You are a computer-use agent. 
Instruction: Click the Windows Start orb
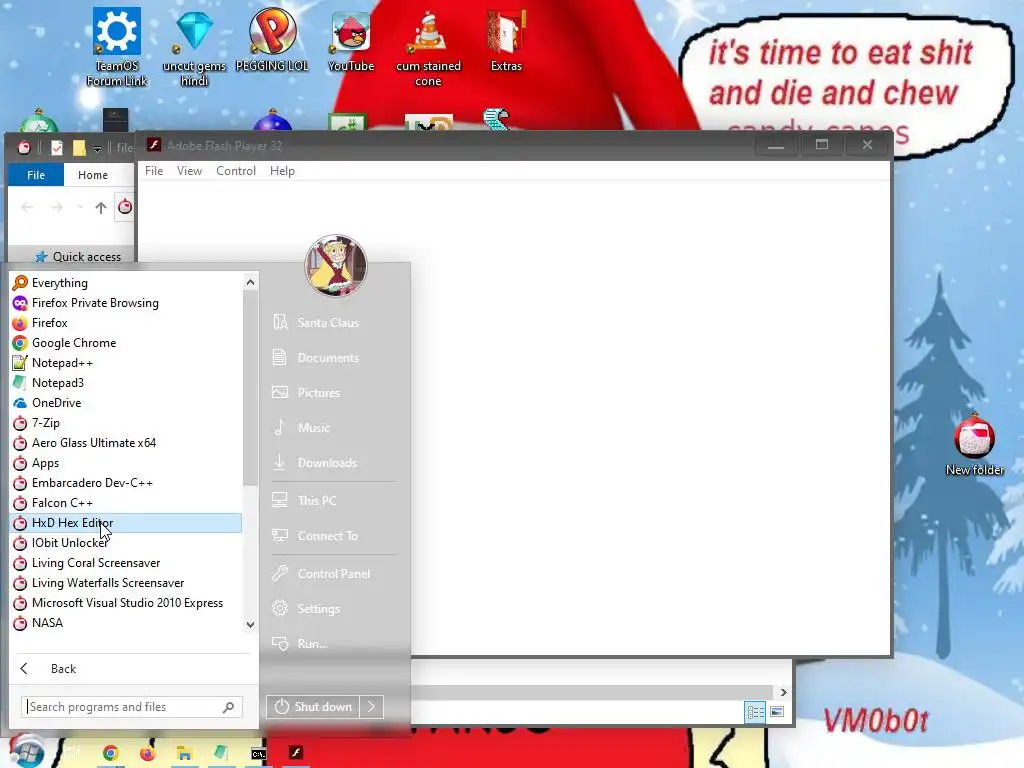[x=25, y=751]
